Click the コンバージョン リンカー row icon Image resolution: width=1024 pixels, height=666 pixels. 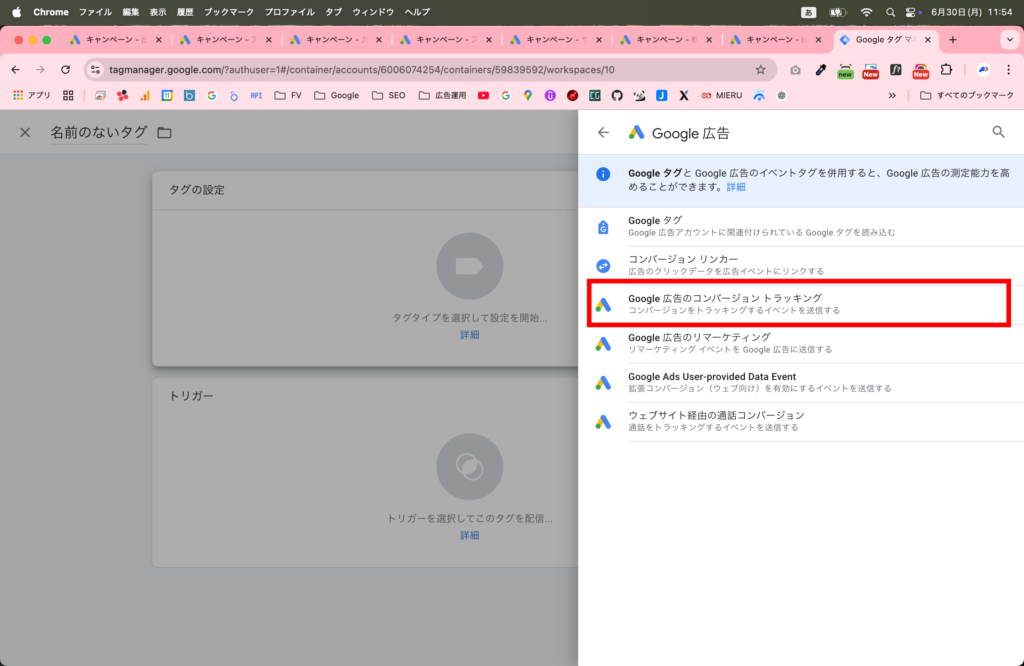pos(603,266)
